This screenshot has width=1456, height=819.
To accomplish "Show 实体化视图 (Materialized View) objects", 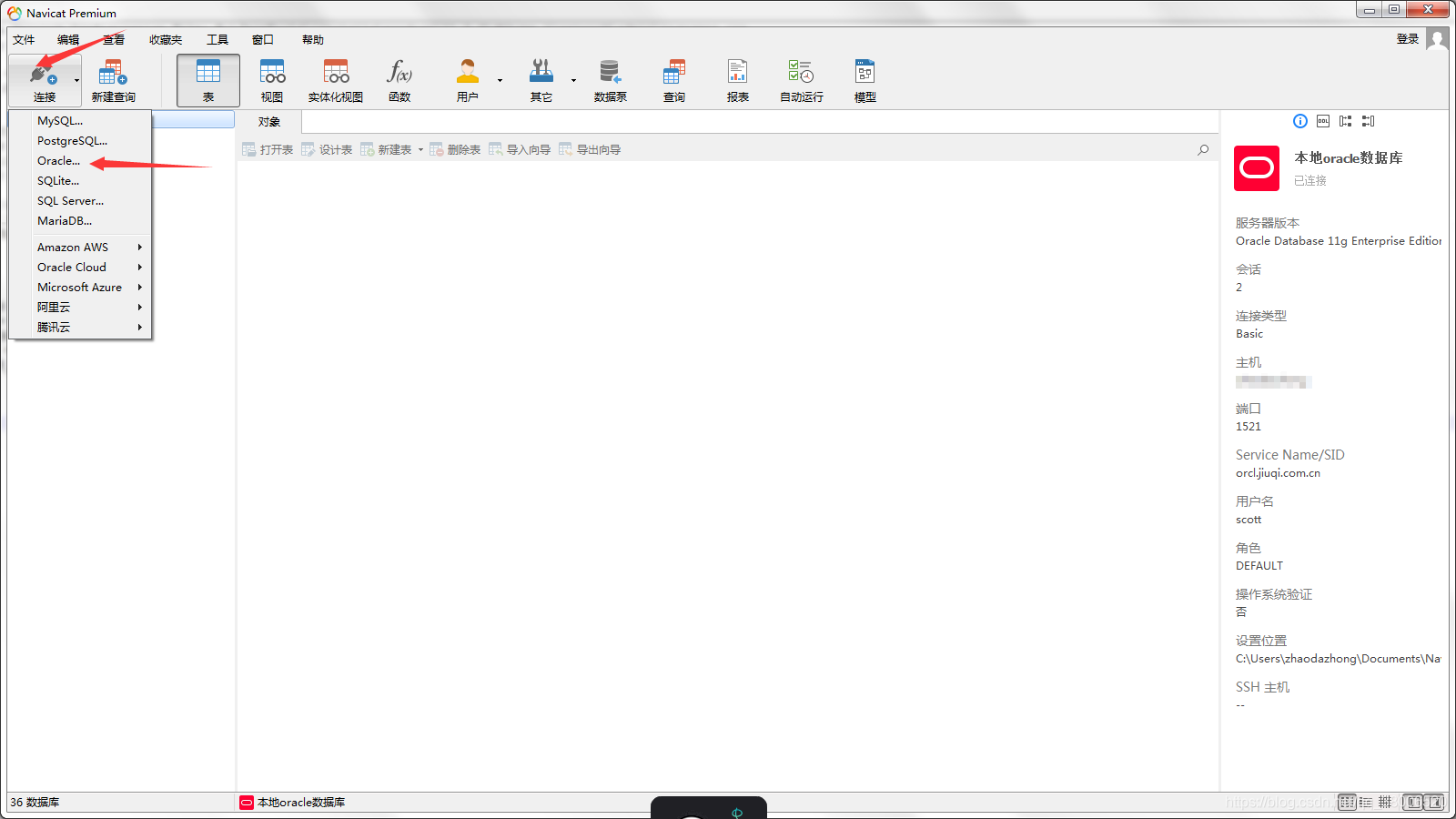I will pyautogui.click(x=336, y=80).
